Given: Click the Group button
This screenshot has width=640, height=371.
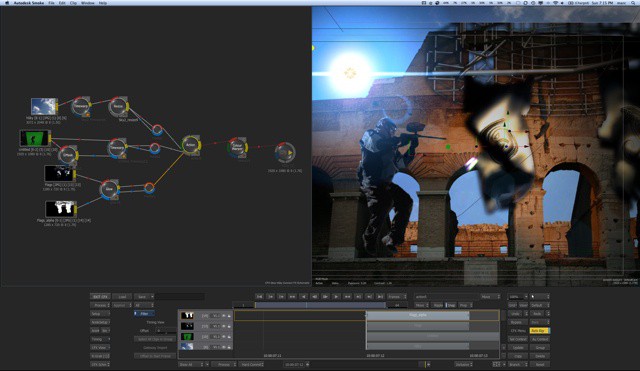Looking at the screenshot, I should click(x=540, y=347).
